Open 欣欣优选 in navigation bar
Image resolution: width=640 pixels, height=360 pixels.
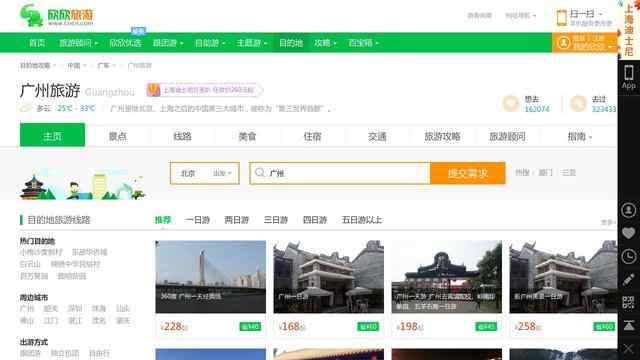[x=125, y=43]
